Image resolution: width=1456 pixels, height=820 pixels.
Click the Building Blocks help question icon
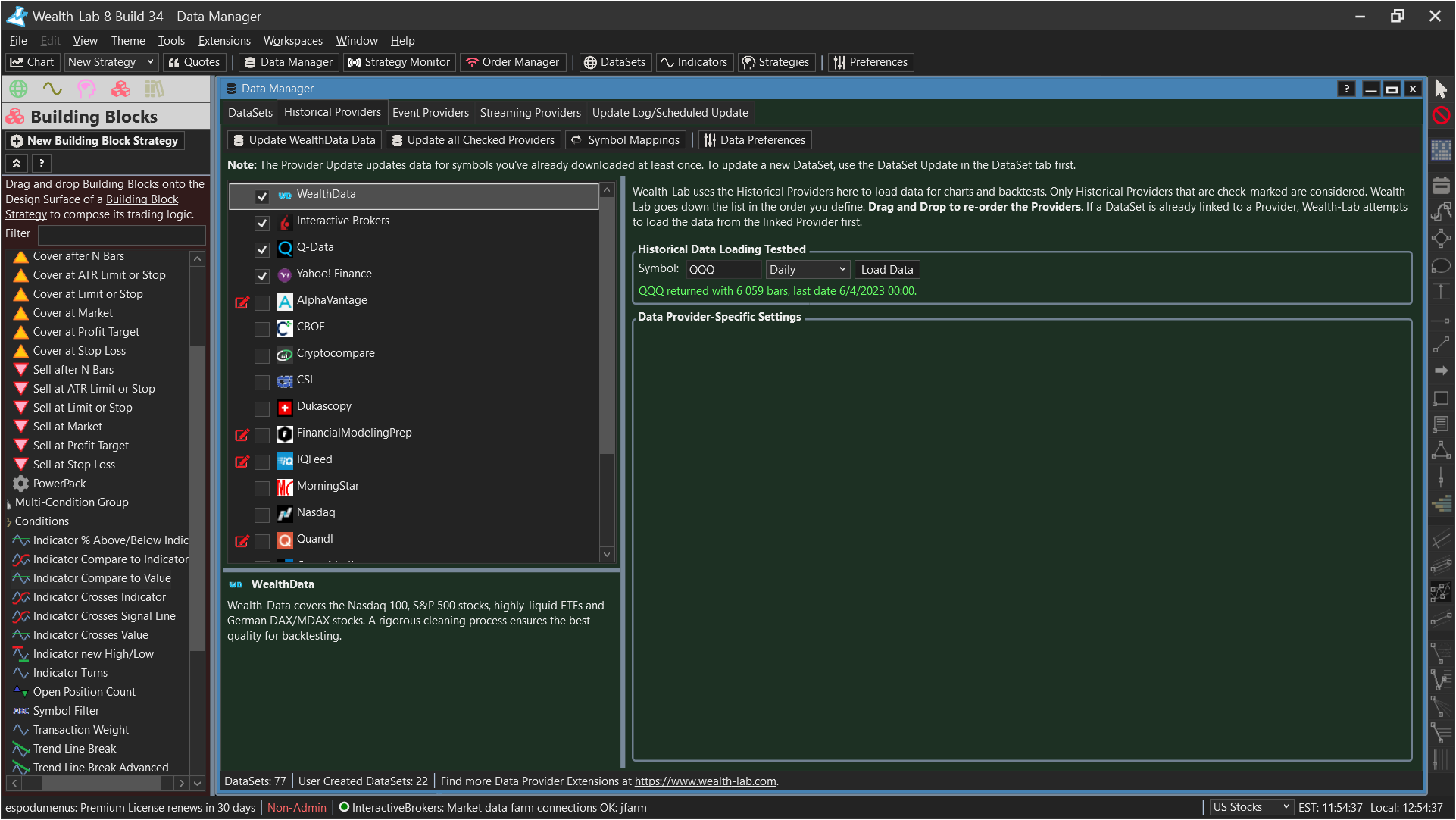pos(42,163)
